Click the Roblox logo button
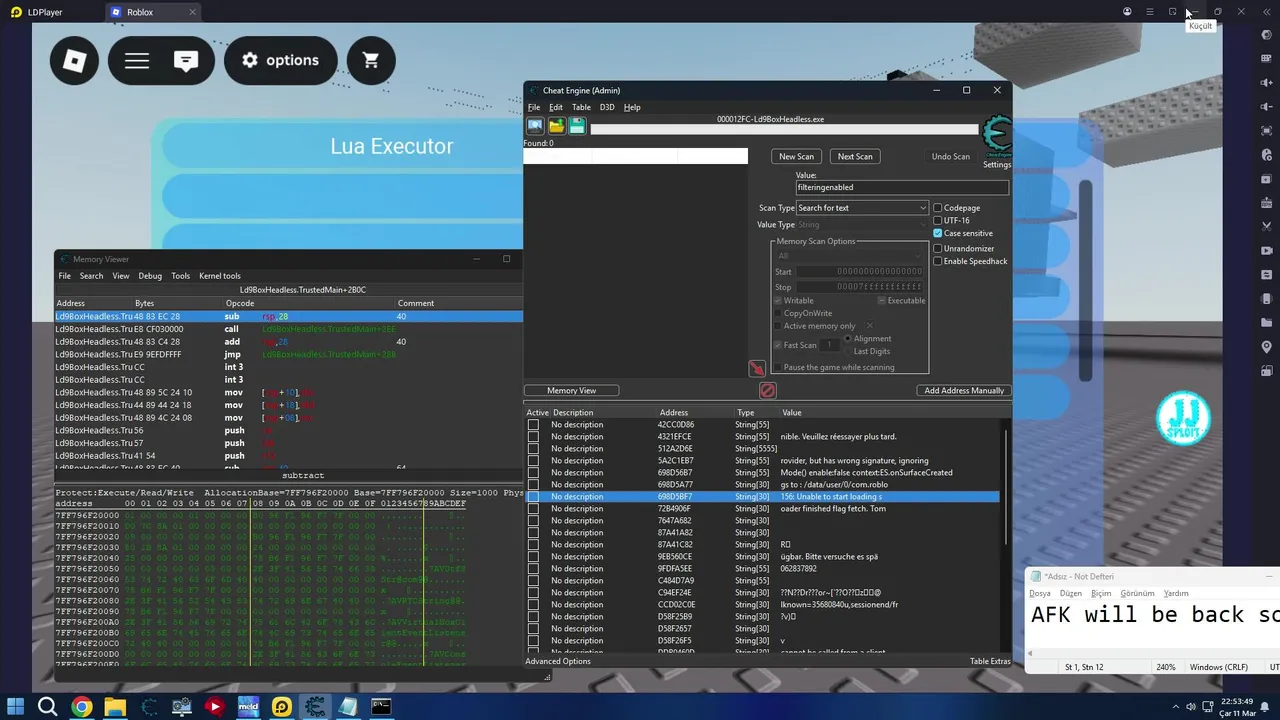Image resolution: width=1280 pixels, height=720 pixels. (75, 61)
